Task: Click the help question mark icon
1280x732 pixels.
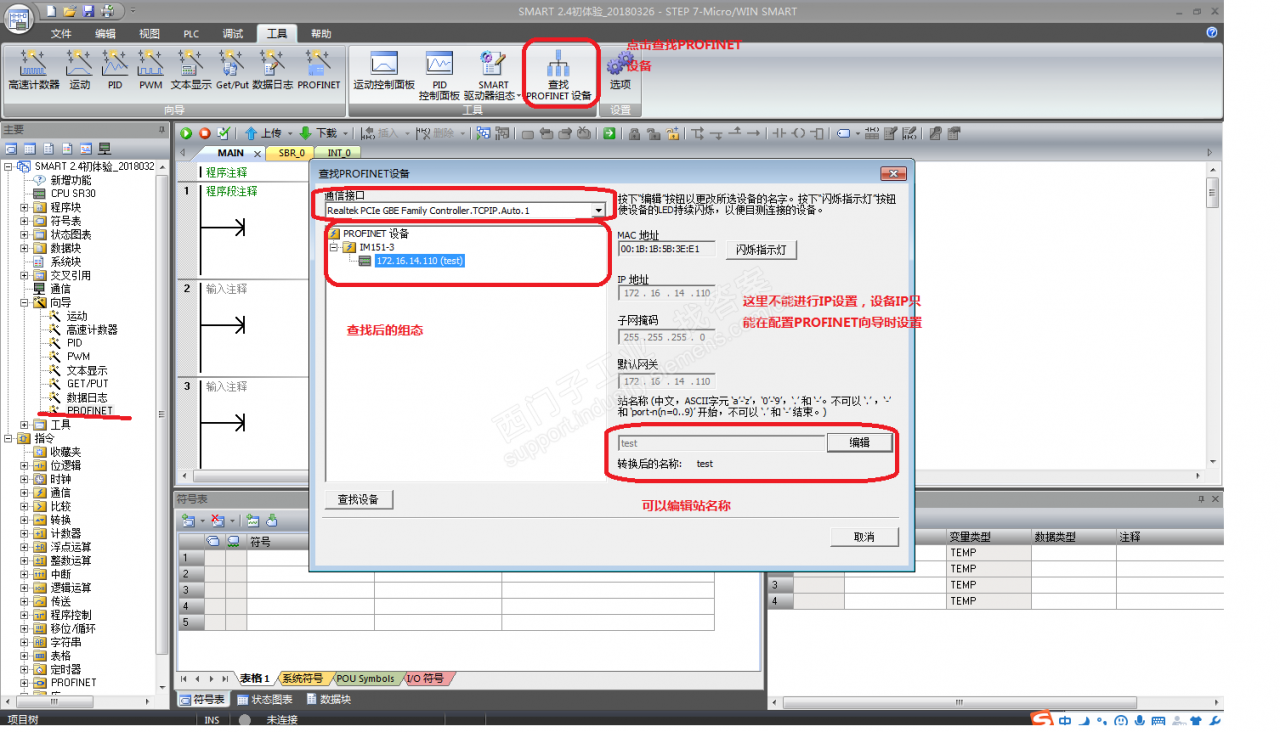Action: coord(1212,33)
